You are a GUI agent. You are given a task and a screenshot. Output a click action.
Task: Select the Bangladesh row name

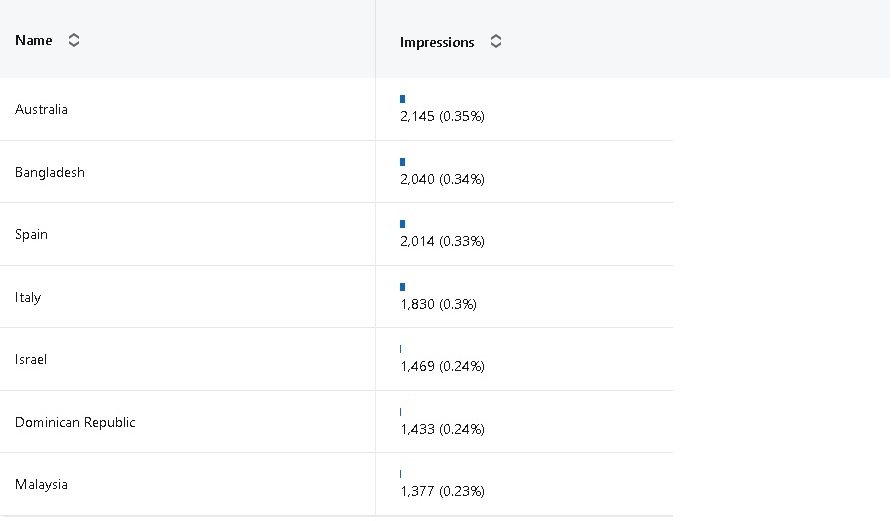pyautogui.click(x=50, y=172)
